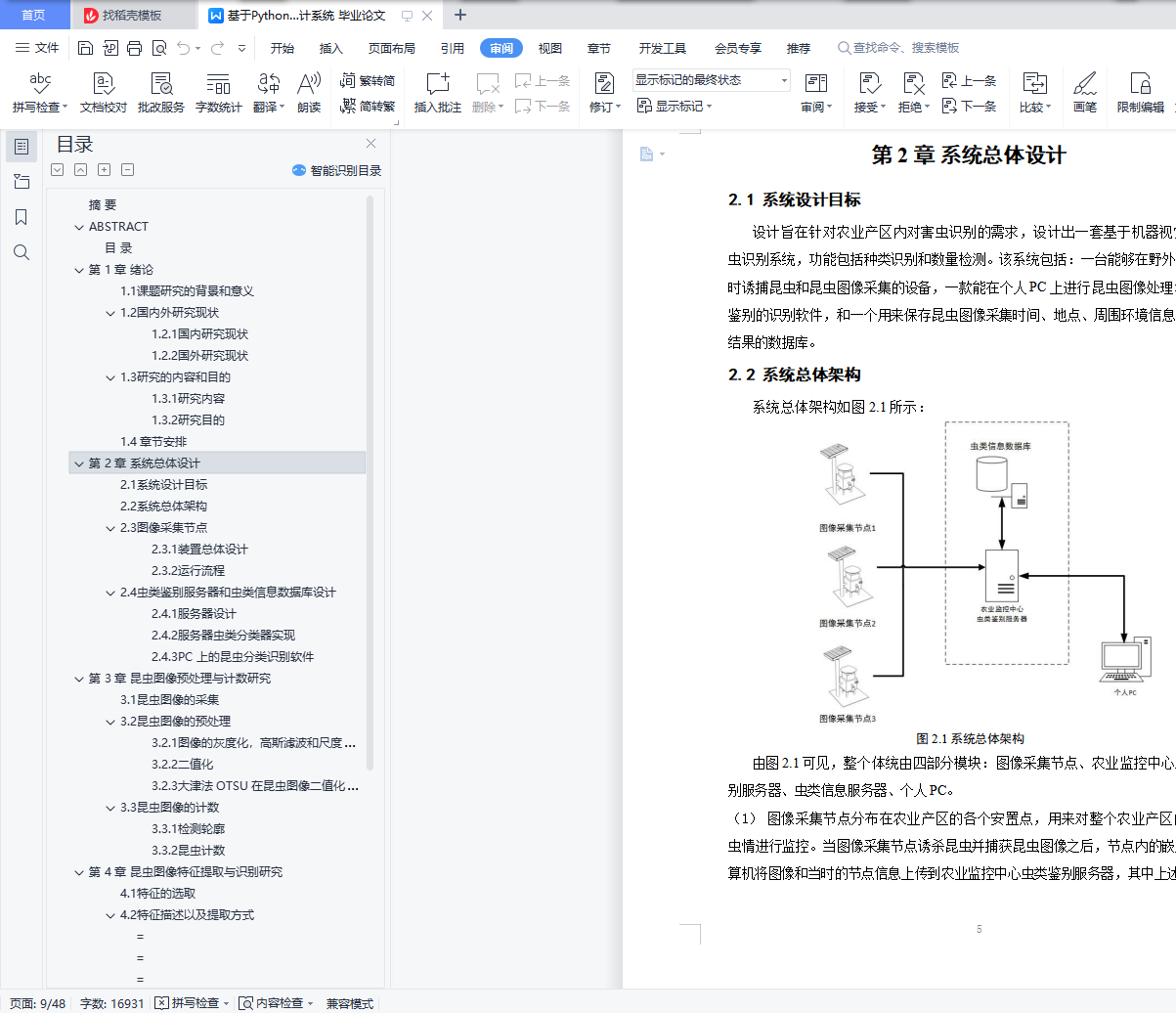Open the 比较 compare documents tool
This screenshot has height=1013, width=1176.
[1034, 93]
